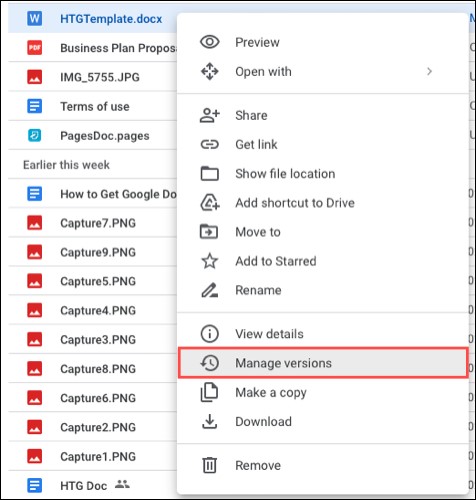Screen dimensions: 476x500
Task: Select How to Get Google Do document name
Action: coord(118,194)
